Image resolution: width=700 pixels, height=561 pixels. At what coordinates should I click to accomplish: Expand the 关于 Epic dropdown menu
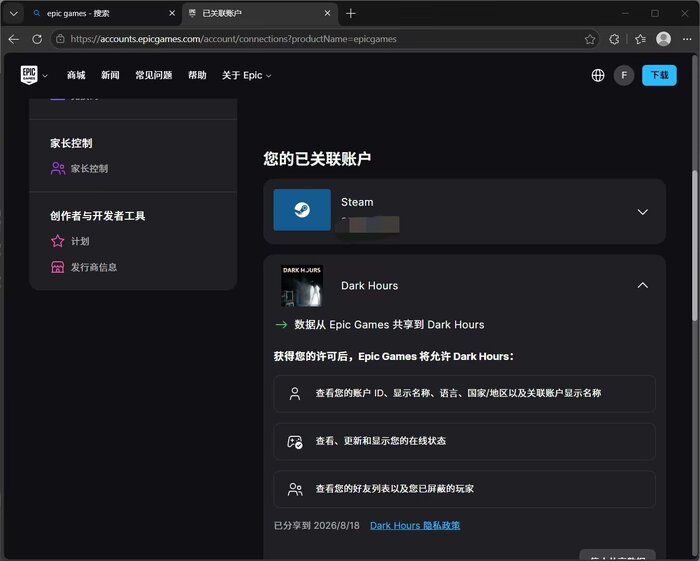[x=246, y=75]
